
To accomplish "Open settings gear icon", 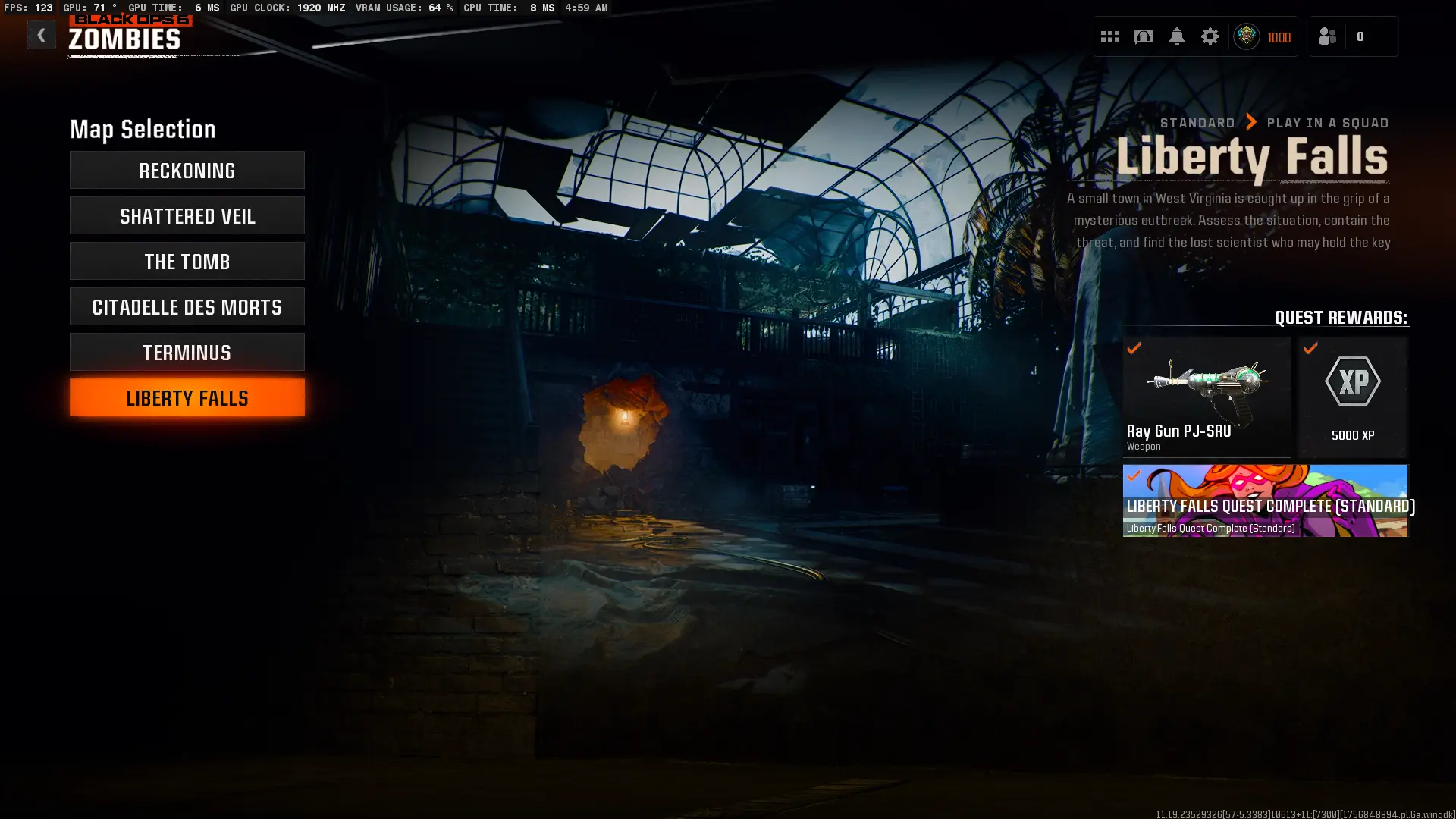I will (1210, 36).
